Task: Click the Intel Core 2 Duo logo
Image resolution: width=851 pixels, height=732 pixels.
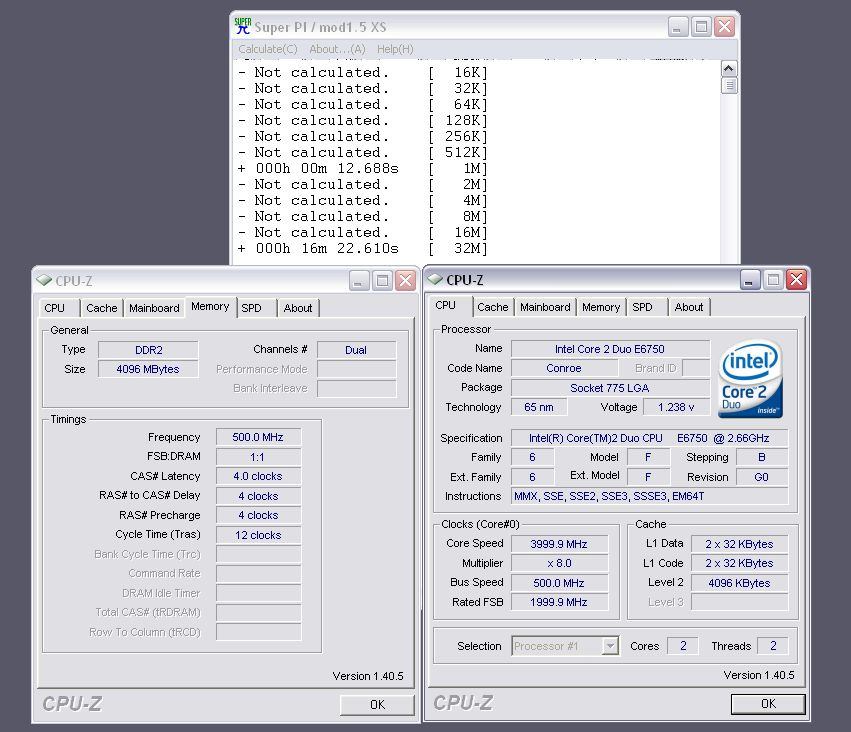Action: point(750,378)
